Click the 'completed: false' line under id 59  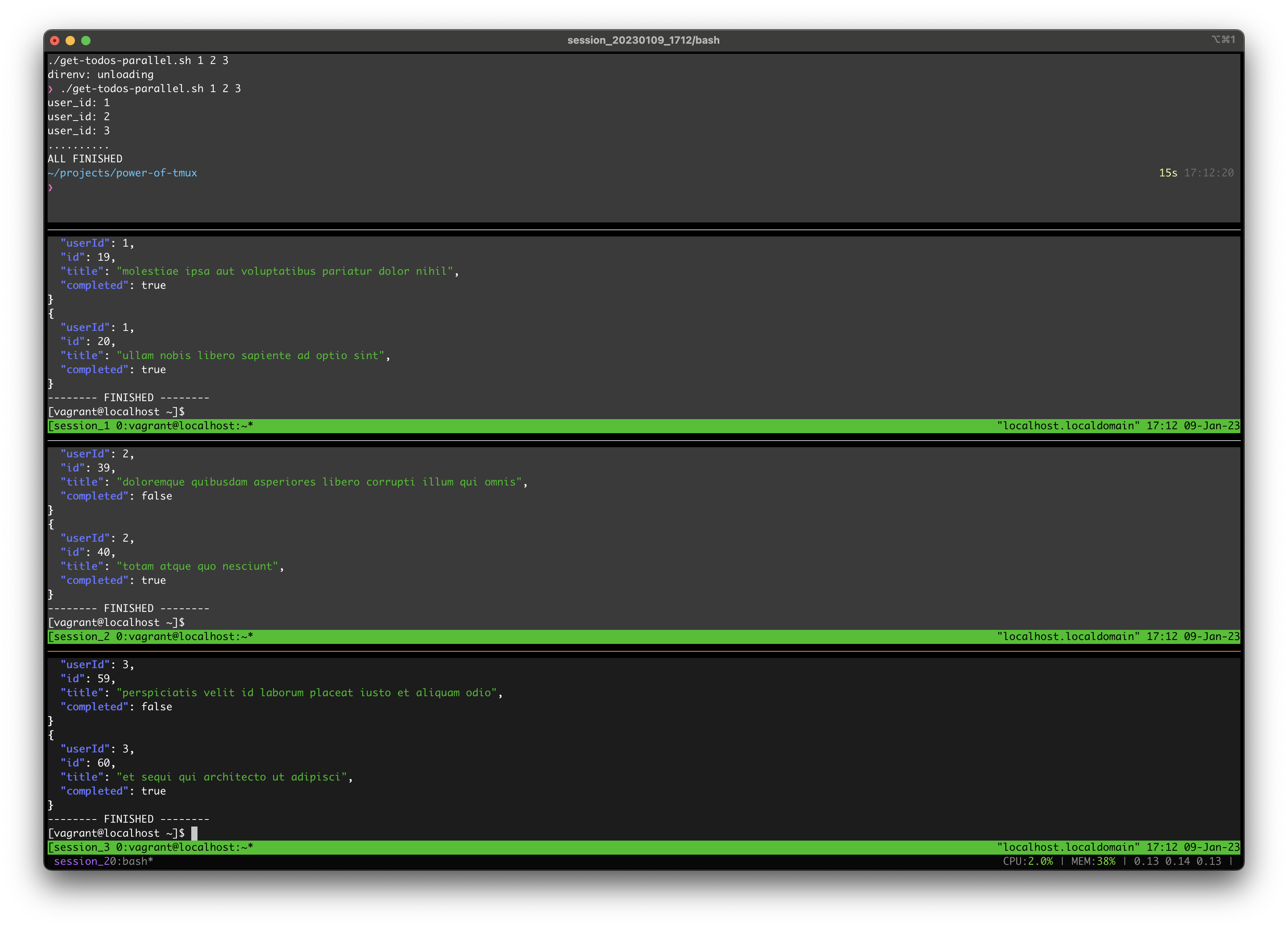tap(116, 707)
